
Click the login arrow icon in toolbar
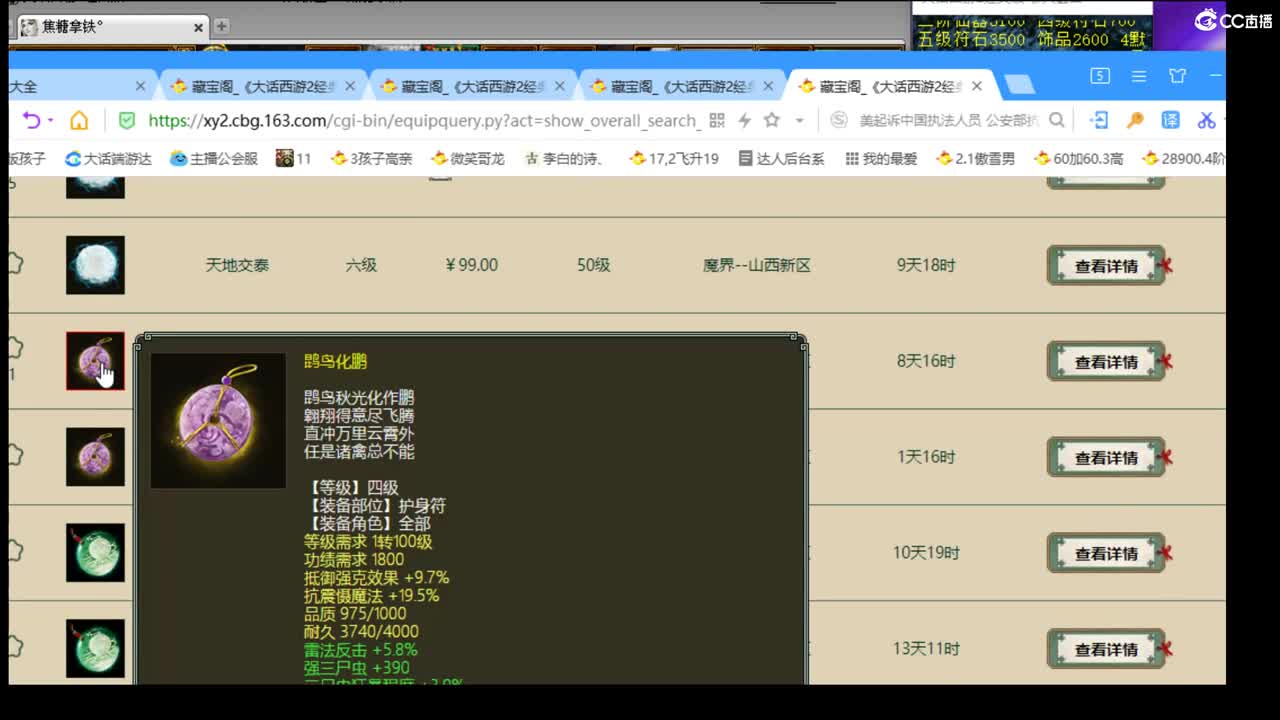pos(1099,120)
